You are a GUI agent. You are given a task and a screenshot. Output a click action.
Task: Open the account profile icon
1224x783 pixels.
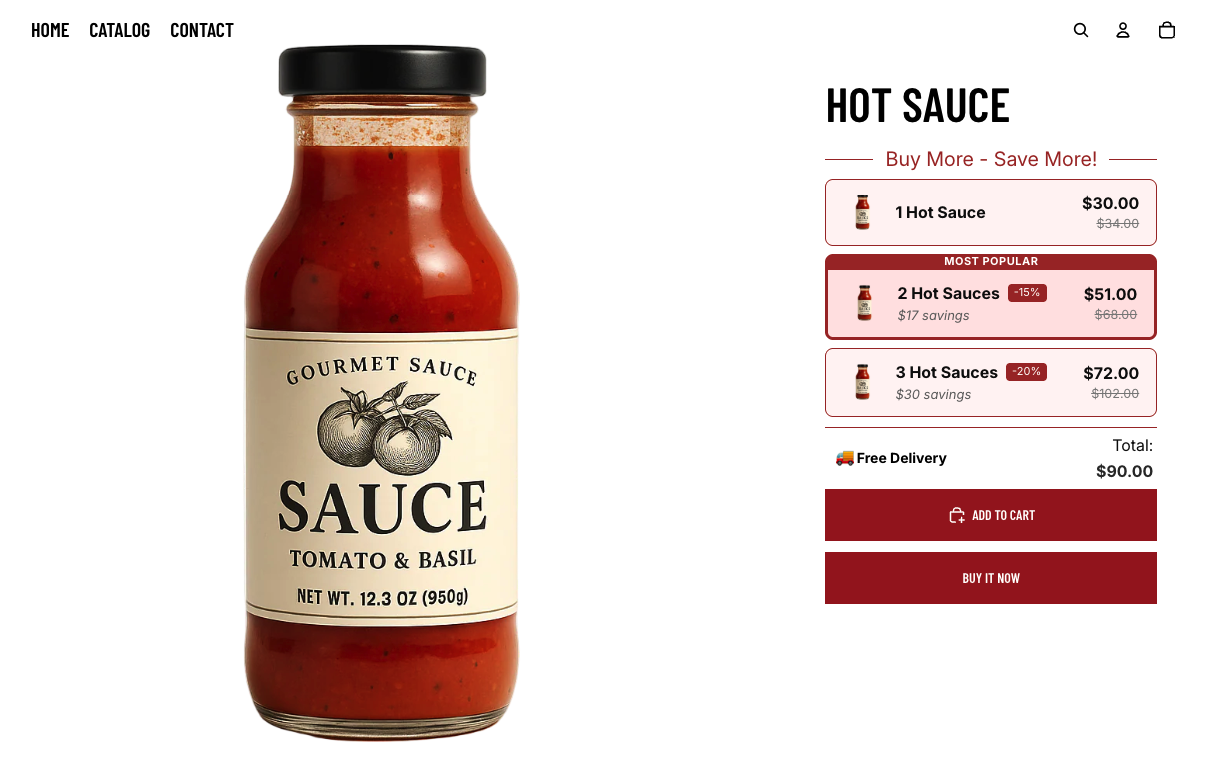1123,30
